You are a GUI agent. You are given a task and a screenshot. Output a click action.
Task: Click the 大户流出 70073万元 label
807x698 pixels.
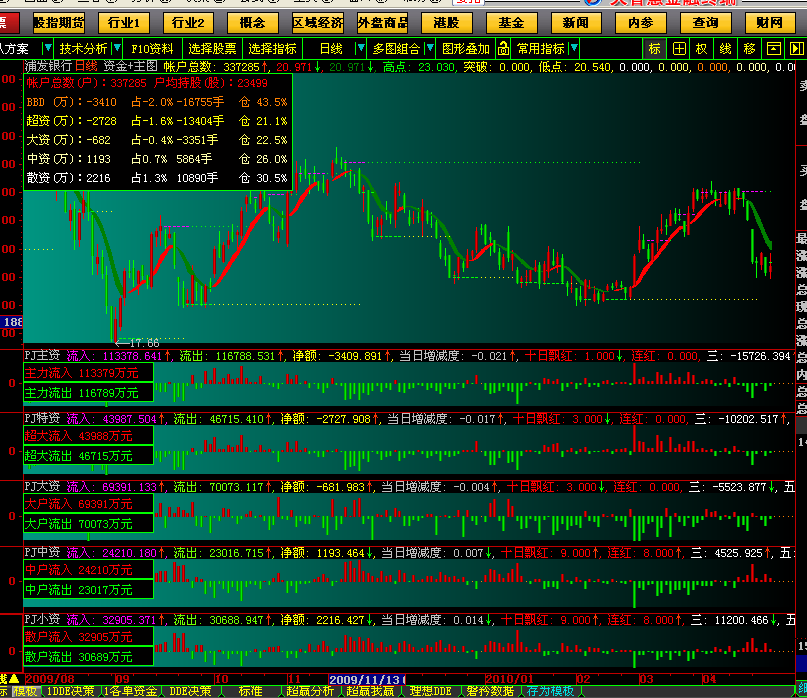click(x=89, y=524)
